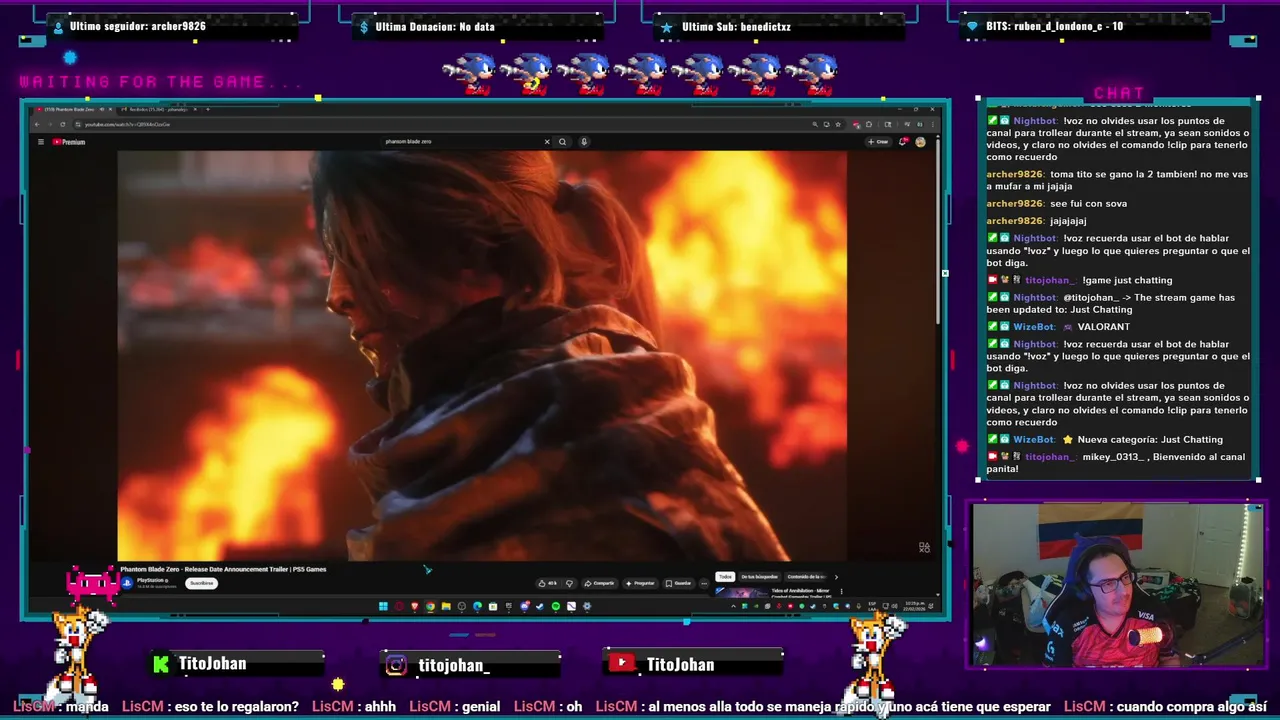Open YouTube account avatar menu

click(920, 142)
